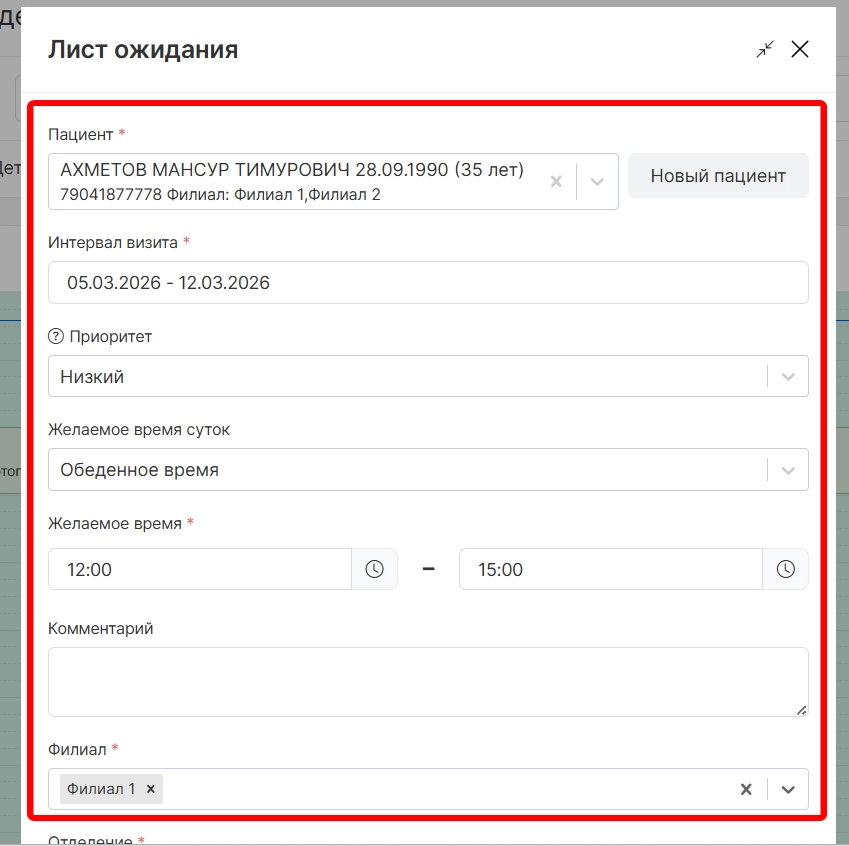Image resolution: width=849 pixels, height=846 pixels.
Task: Collapse the waiting list dialog window
Action: (x=765, y=49)
